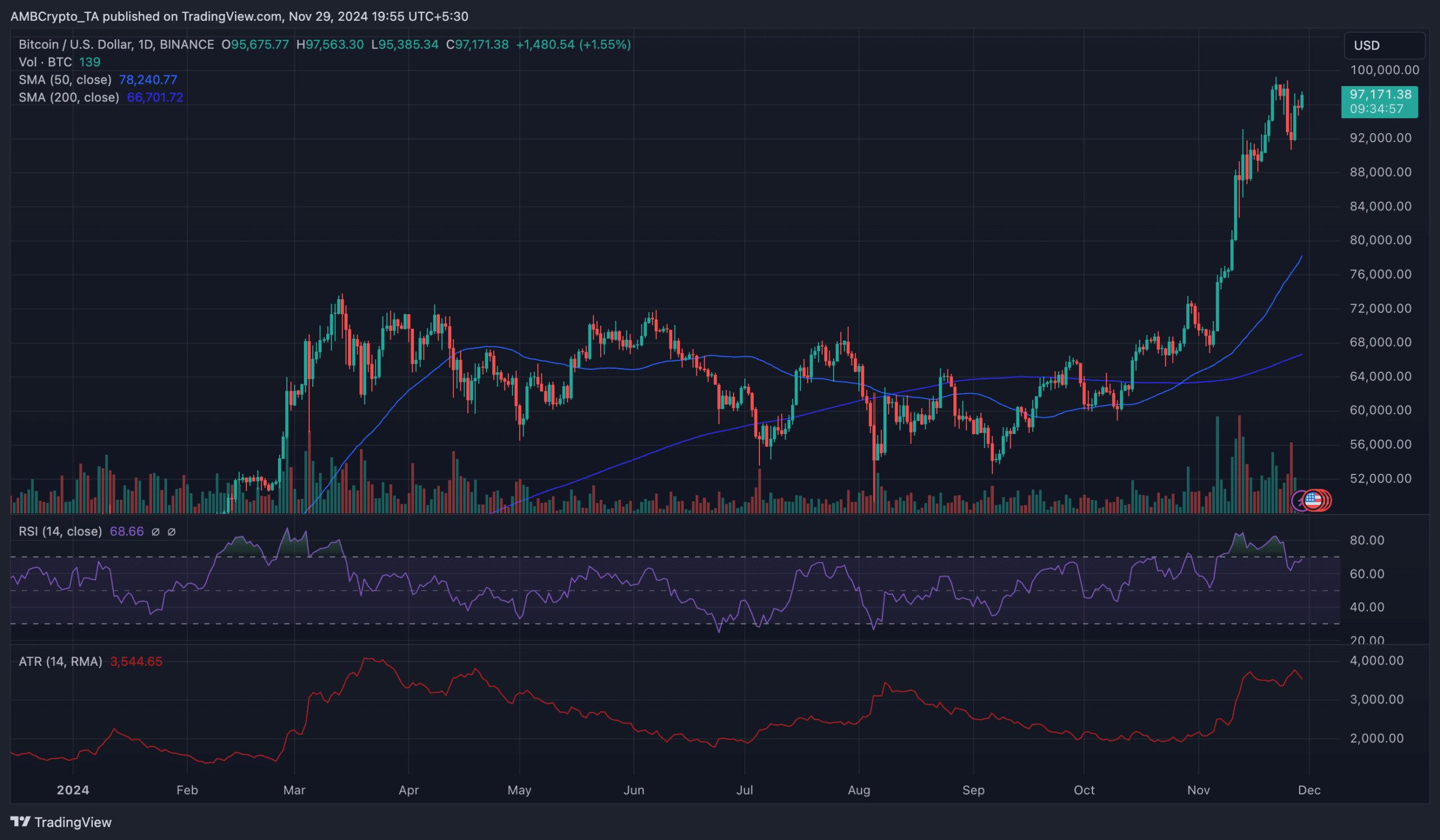This screenshot has width=1440, height=840.
Task: Click the Oct label on time axis
Action: [x=1084, y=791]
